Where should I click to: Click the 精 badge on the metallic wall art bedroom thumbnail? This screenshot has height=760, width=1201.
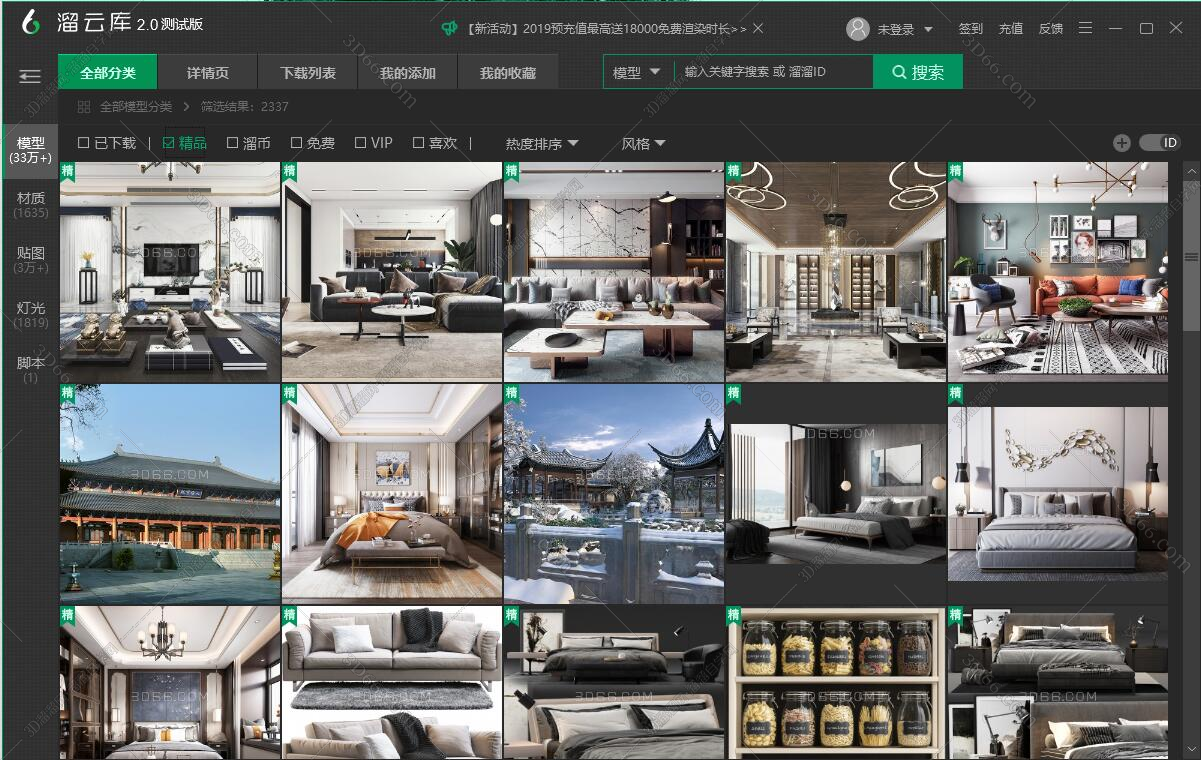tap(956, 393)
